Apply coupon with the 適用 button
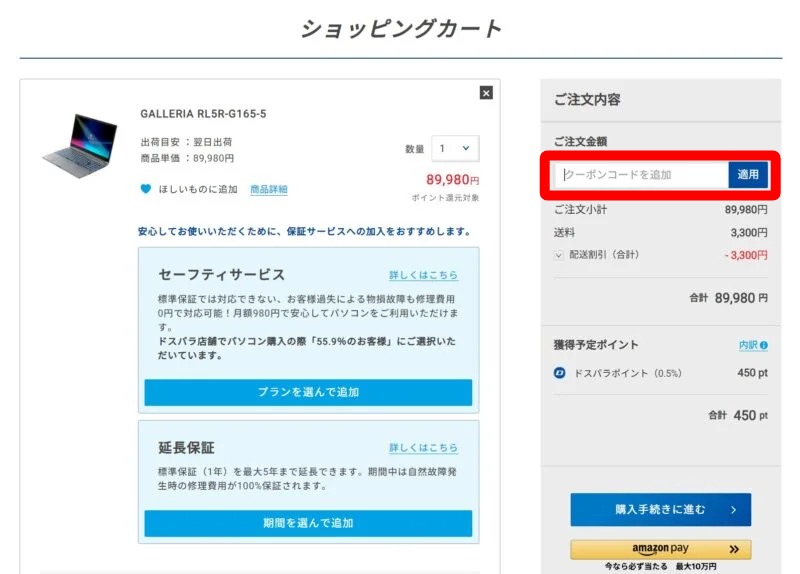 tap(748, 174)
